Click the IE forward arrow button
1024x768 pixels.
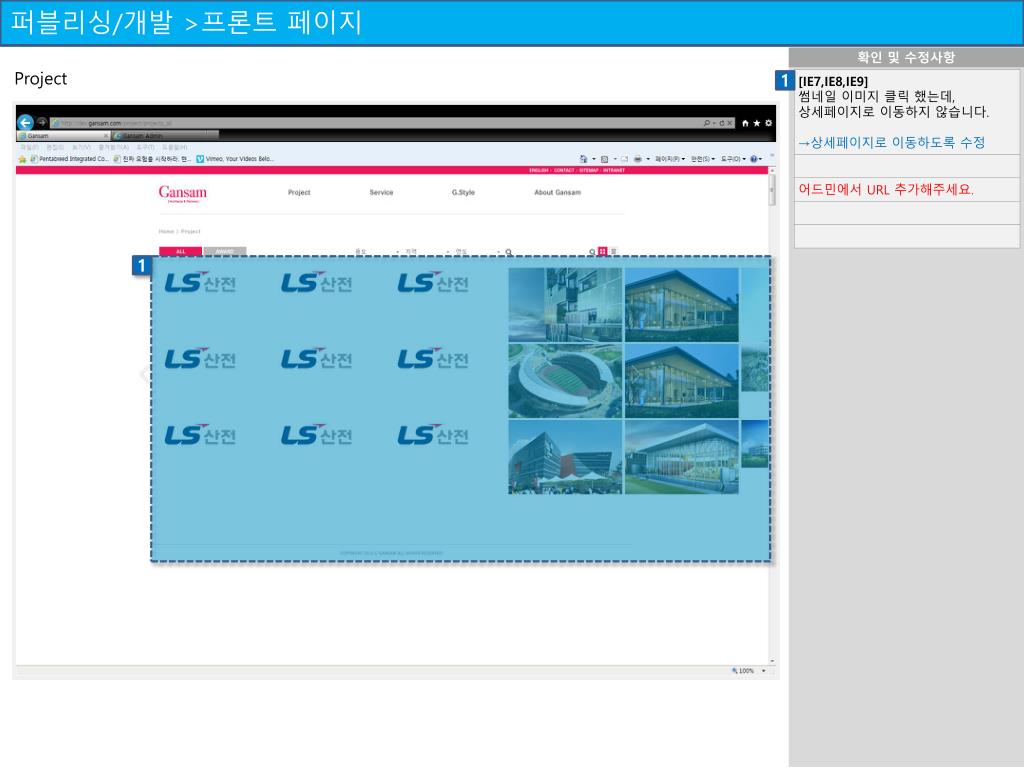click(x=42, y=122)
